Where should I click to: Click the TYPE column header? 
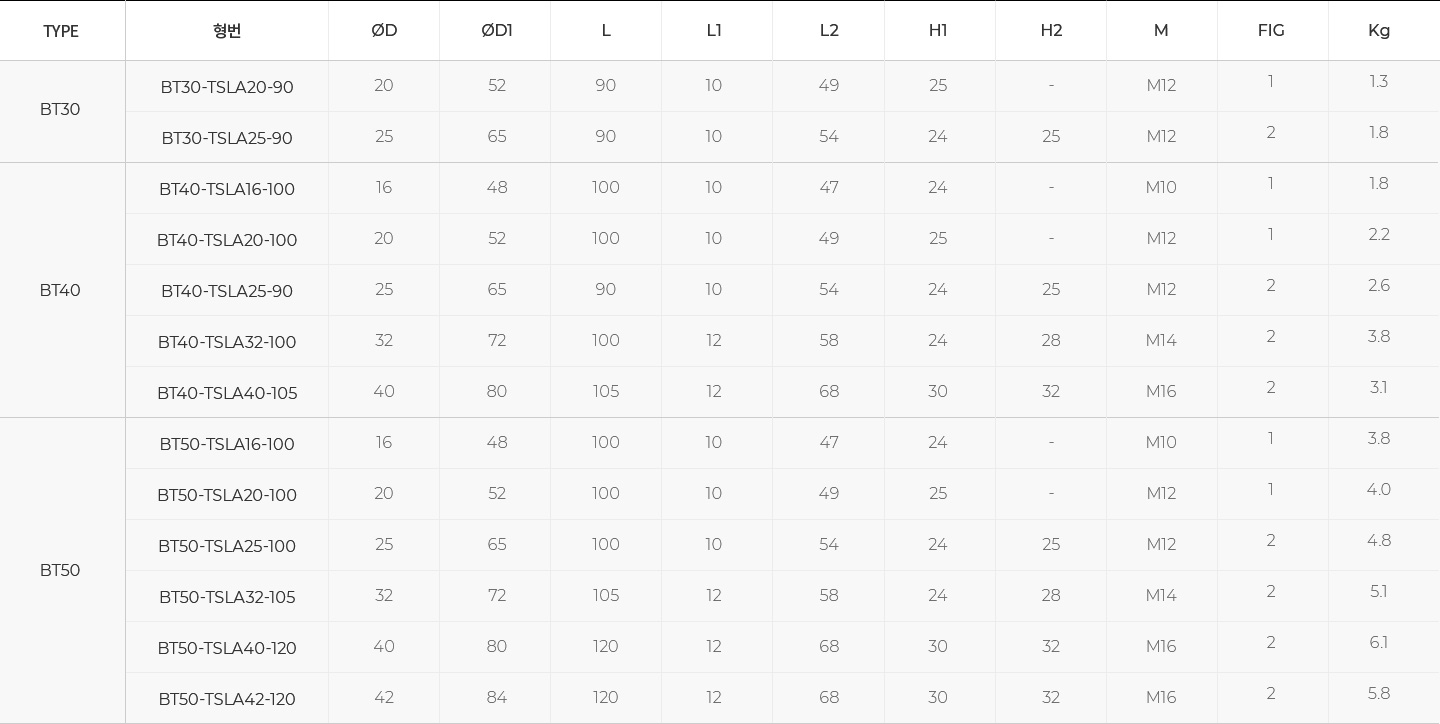[x=61, y=31]
